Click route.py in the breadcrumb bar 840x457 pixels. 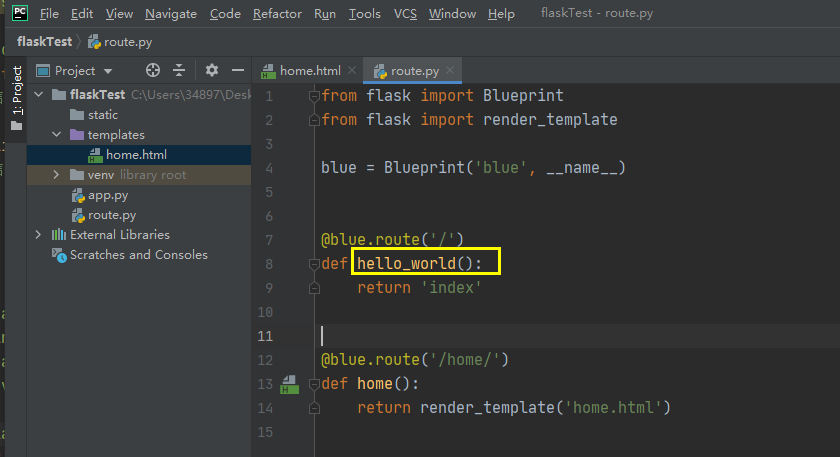(x=120, y=42)
